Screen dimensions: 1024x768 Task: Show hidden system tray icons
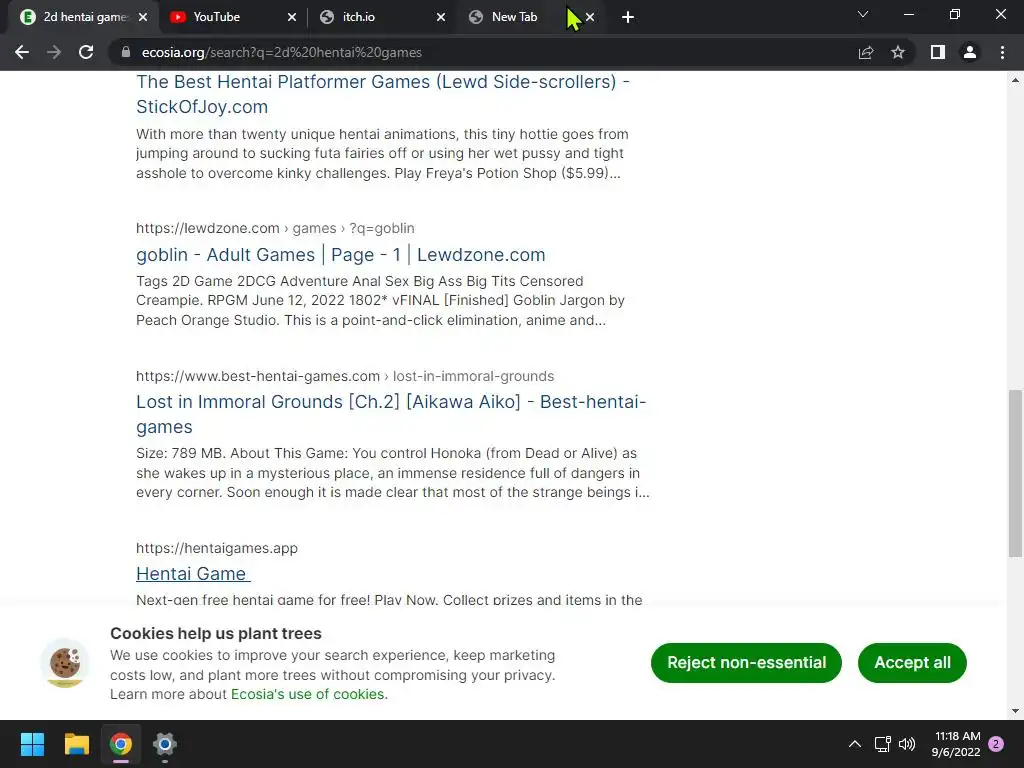[x=854, y=744]
